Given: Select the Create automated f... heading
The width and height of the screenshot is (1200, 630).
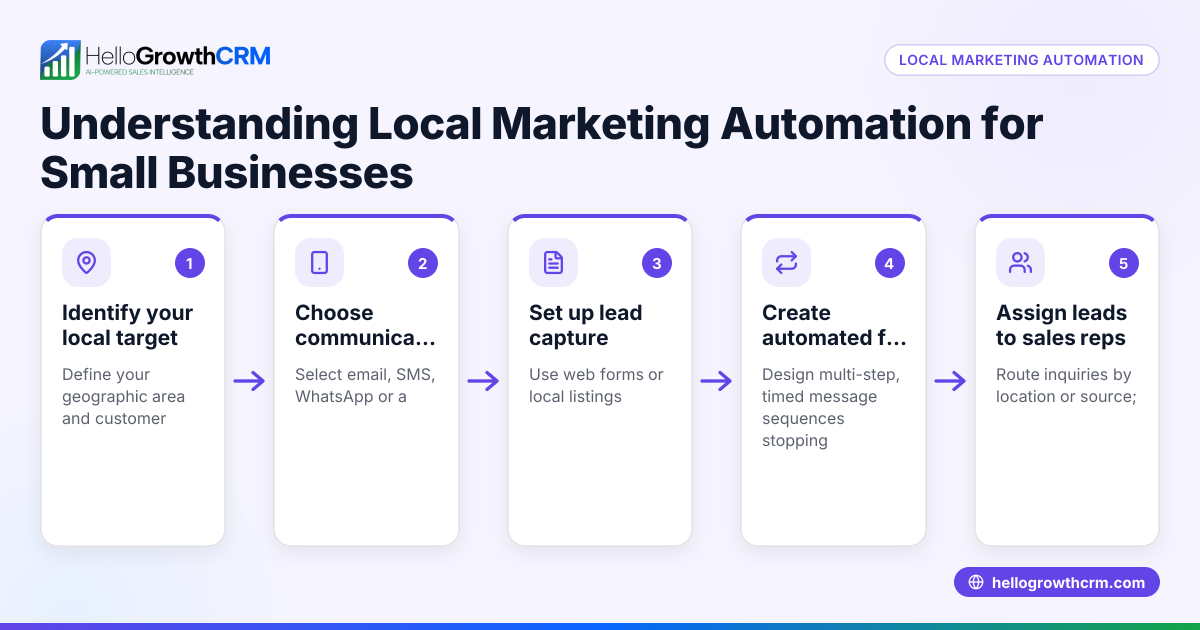Looking at the screenshot, I should (834, 325).
